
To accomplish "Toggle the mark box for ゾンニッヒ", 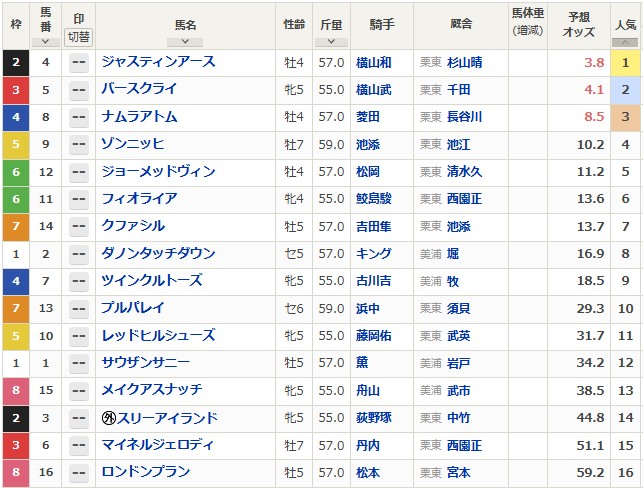I will pyautogui.click(x=78, y=145).
